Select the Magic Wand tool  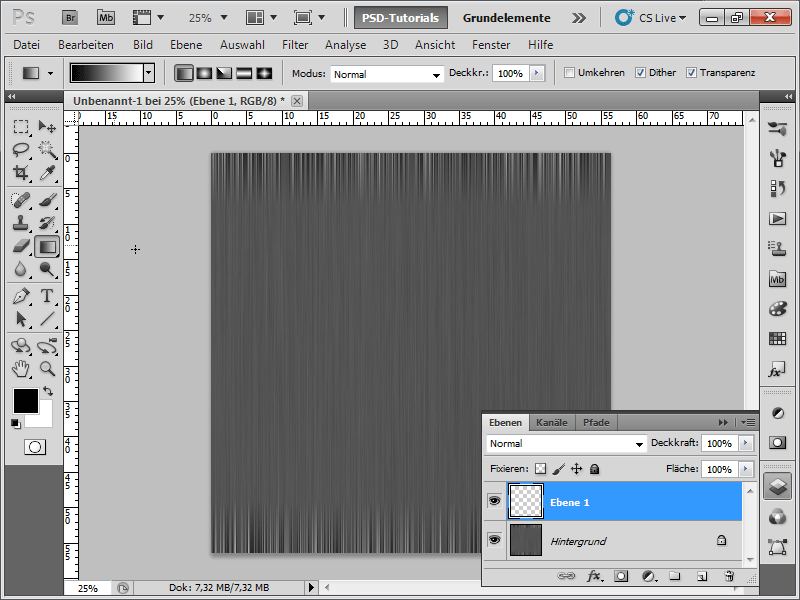[x=47, y=149]
